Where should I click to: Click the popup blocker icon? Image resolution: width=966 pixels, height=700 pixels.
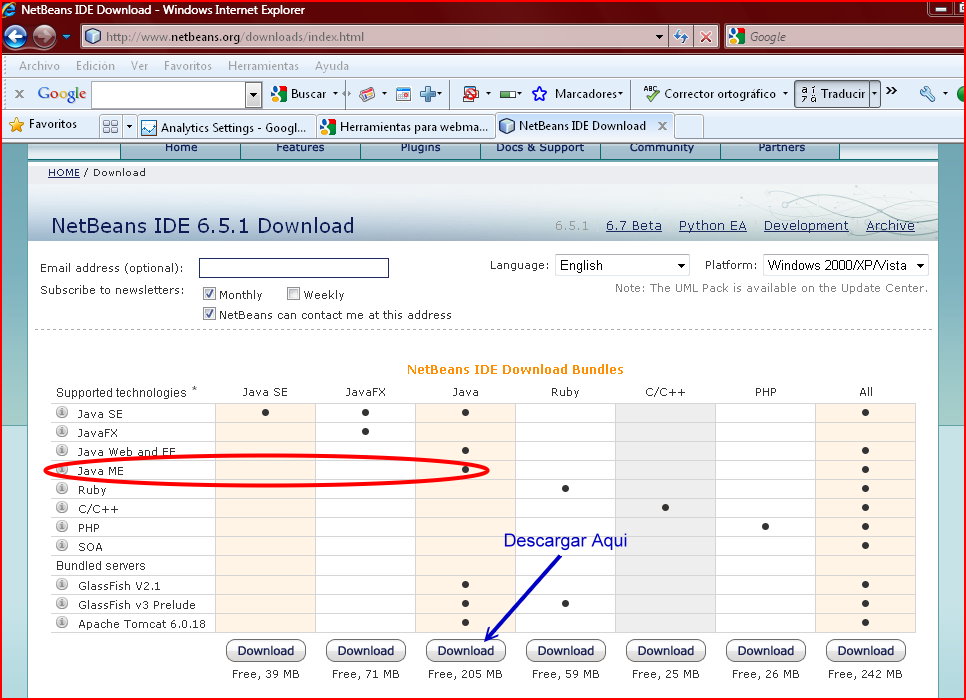pyautogui.click(x=471, y=94)
